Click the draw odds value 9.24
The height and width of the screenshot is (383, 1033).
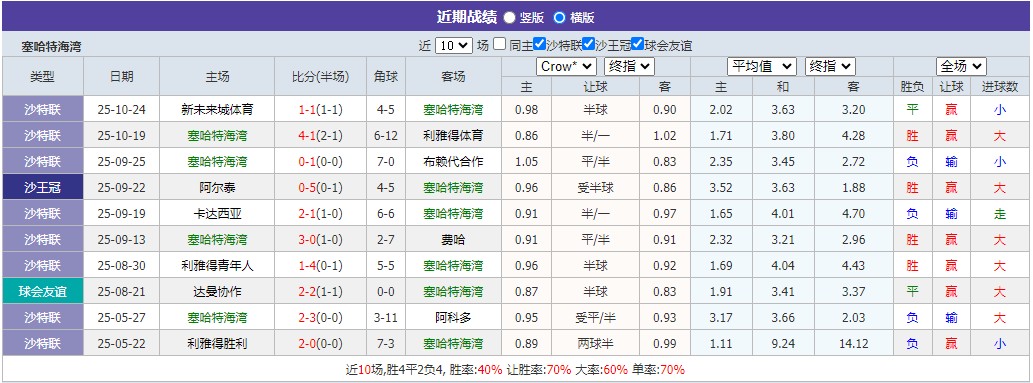(x=783, y=343)
